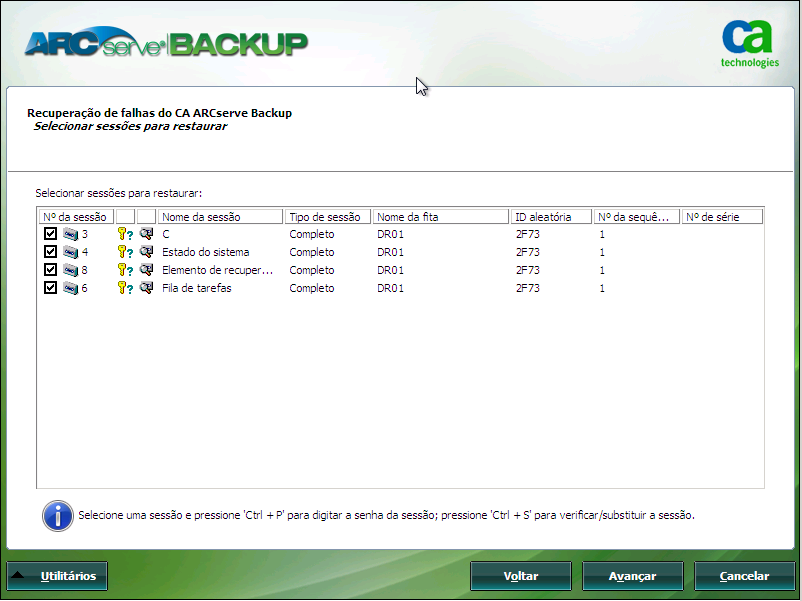Click 'Completo' in Estado do sistema row

tap(311, 252)
